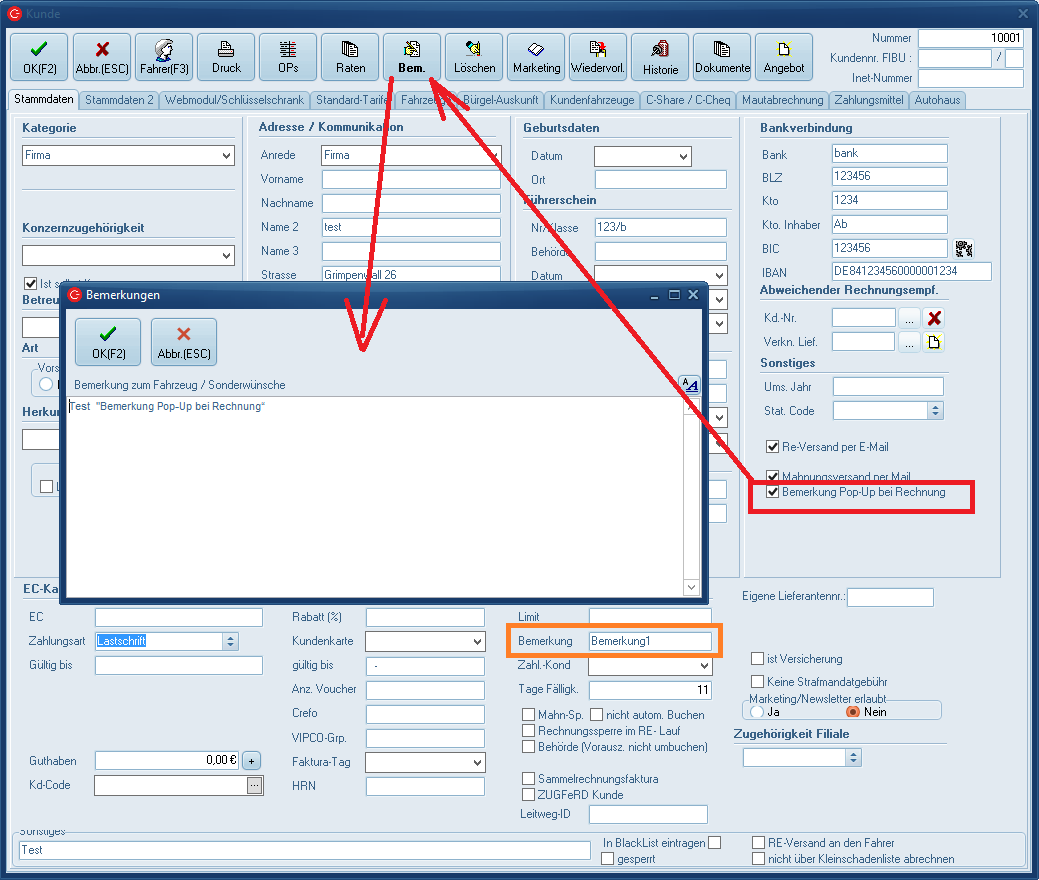This screenshot has width=1039, height=880.
Task: Switch to the Stammdaten 2 tab
Action: pos(119,100)
